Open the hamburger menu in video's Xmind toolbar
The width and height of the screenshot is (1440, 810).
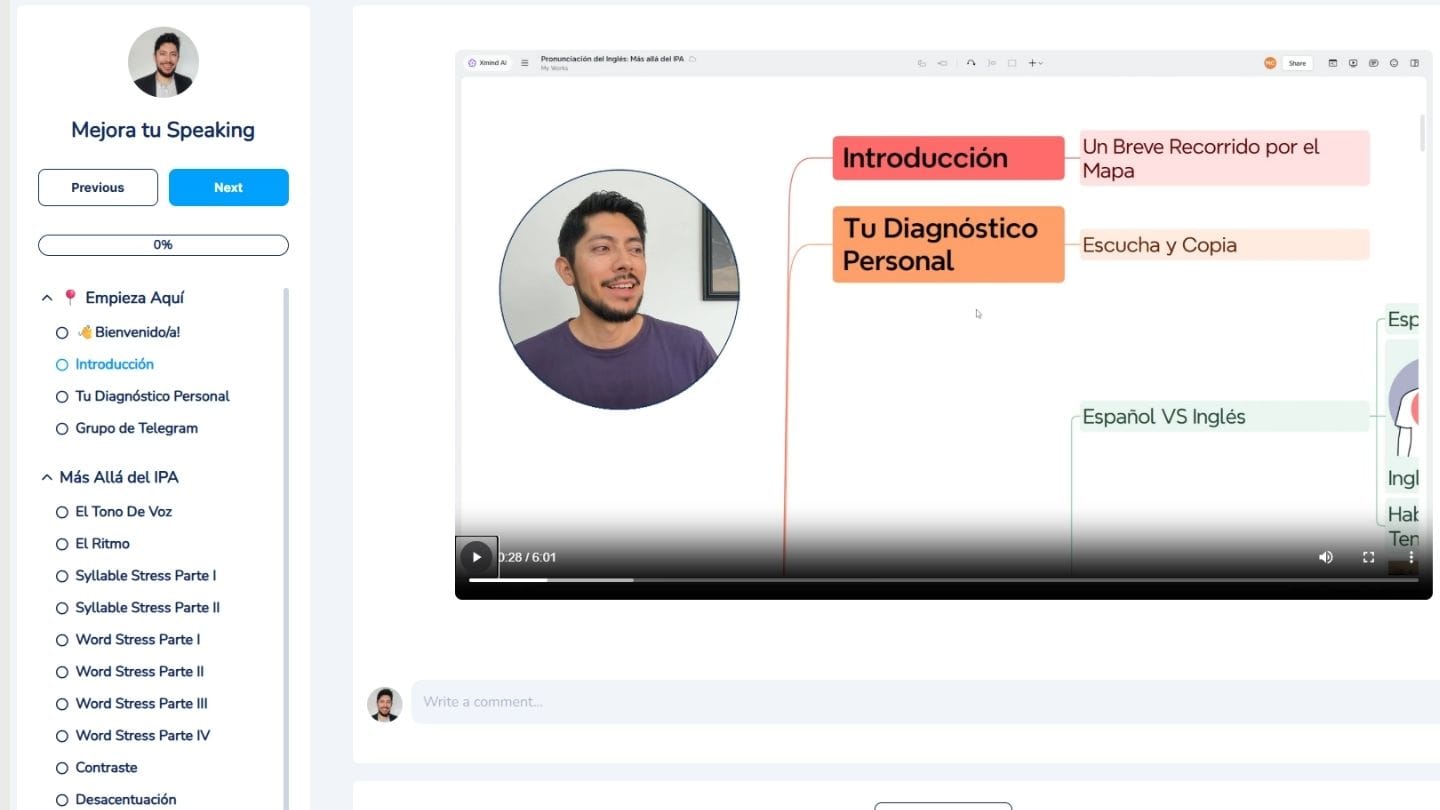click(525, 63)
